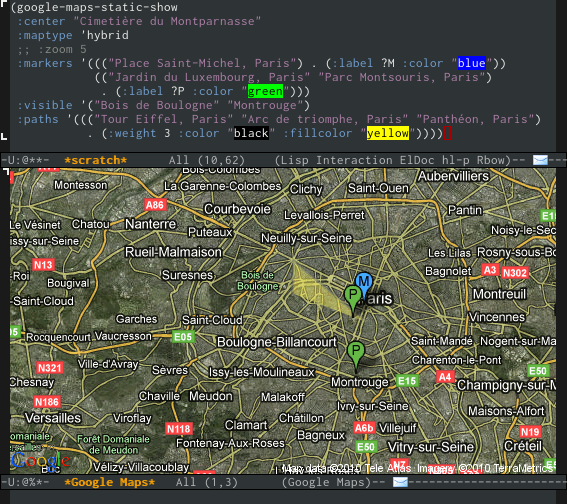Click the mail envelope icon in Google Maps mode line
Image resolution: width=567 pixels, height=504 pixels.
400,482
